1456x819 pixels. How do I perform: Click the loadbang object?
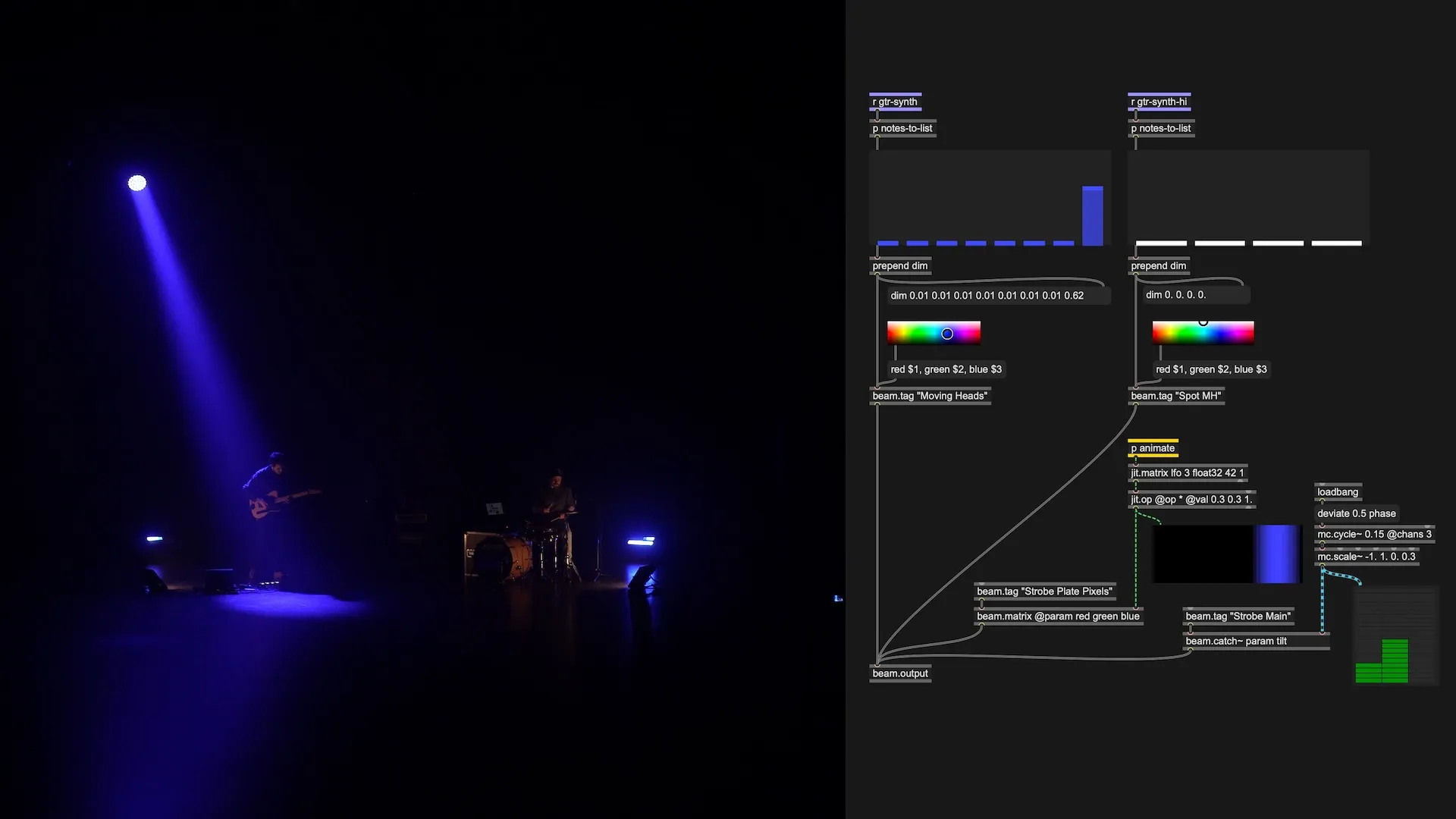tap(1337, 491)
